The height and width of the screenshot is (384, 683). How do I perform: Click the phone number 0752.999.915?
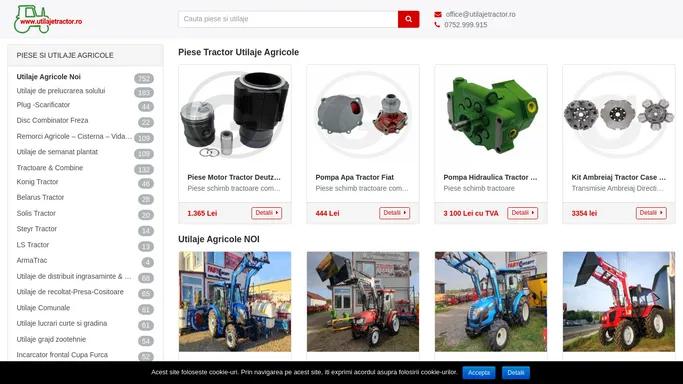466,25
